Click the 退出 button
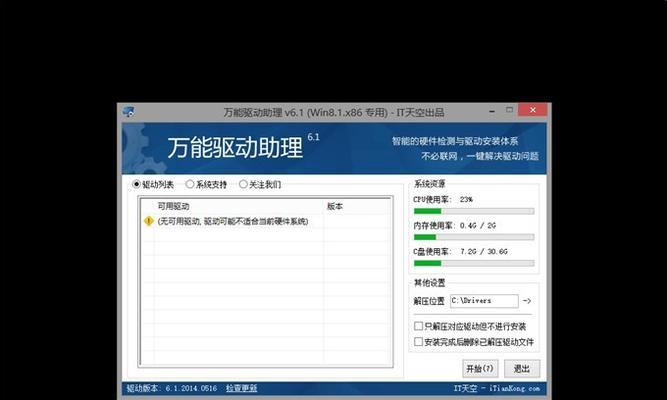Viewport: 667px width, 400px height. [522, 369]
